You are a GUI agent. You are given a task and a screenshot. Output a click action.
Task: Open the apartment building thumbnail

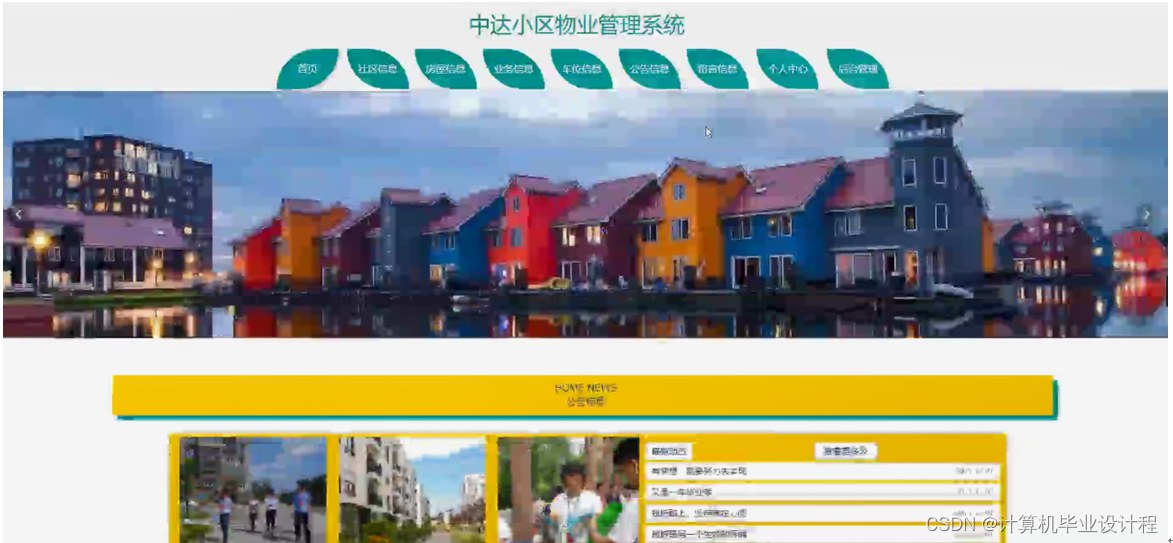(412, 490)
